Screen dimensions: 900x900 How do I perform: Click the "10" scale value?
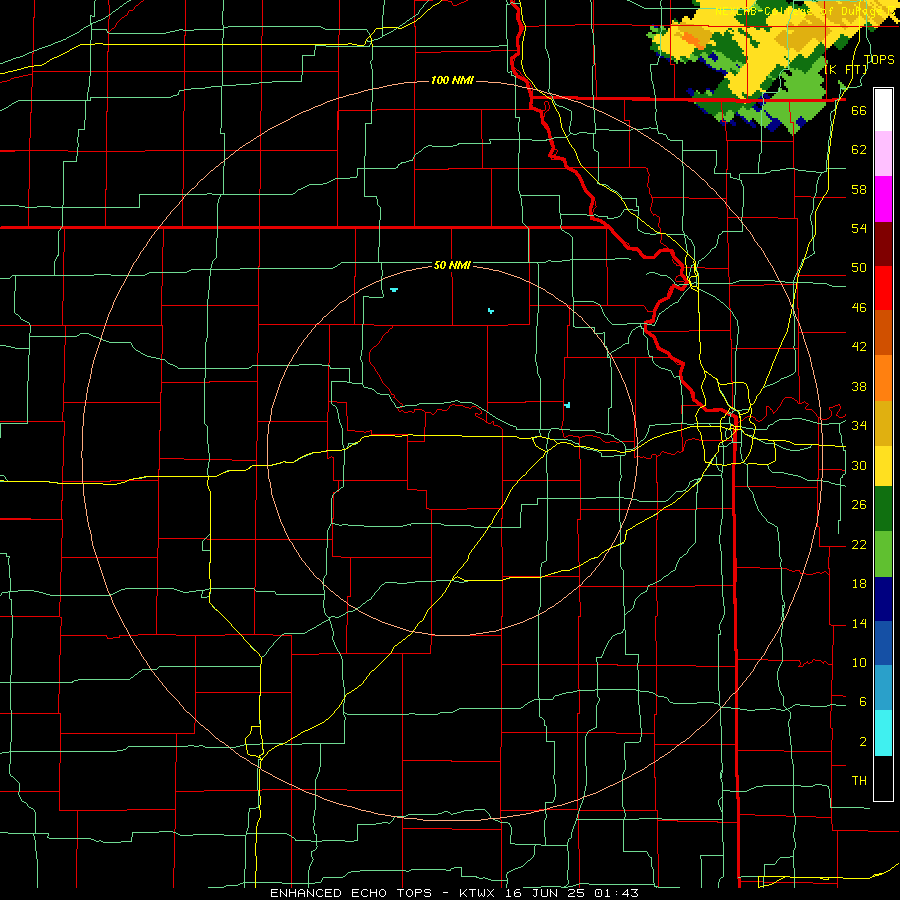pos(859,662)
